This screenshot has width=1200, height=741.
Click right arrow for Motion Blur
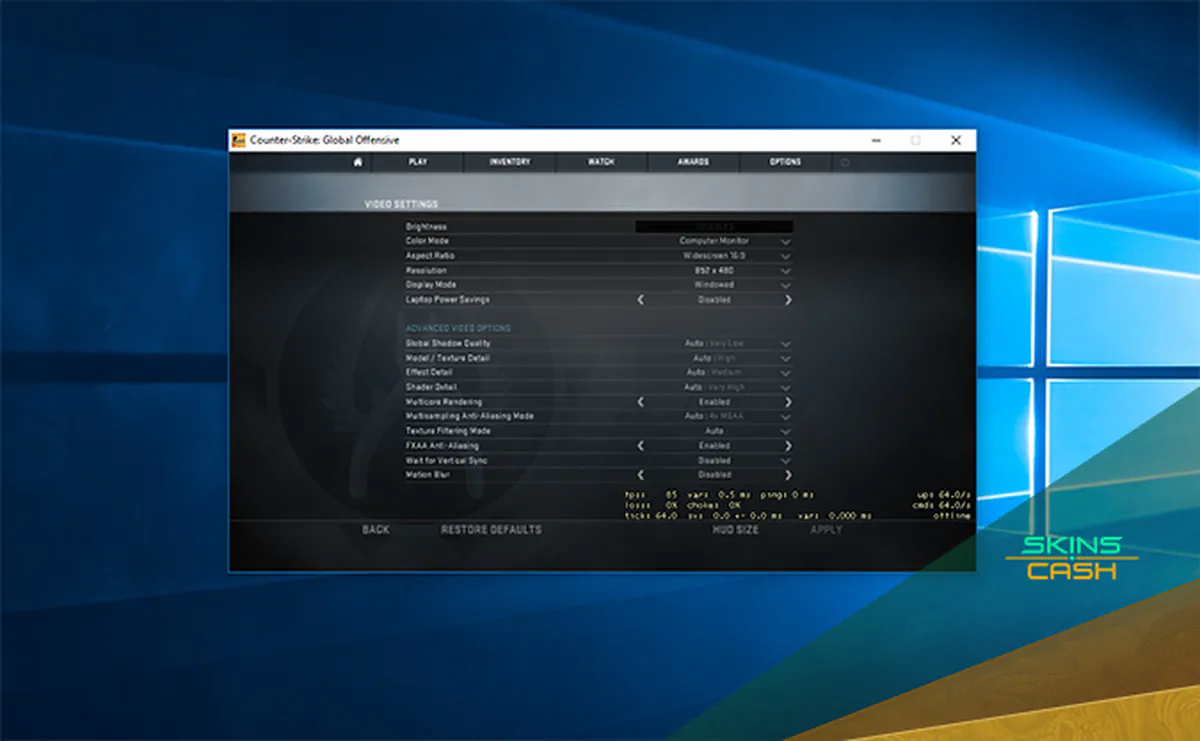(788, 475)
